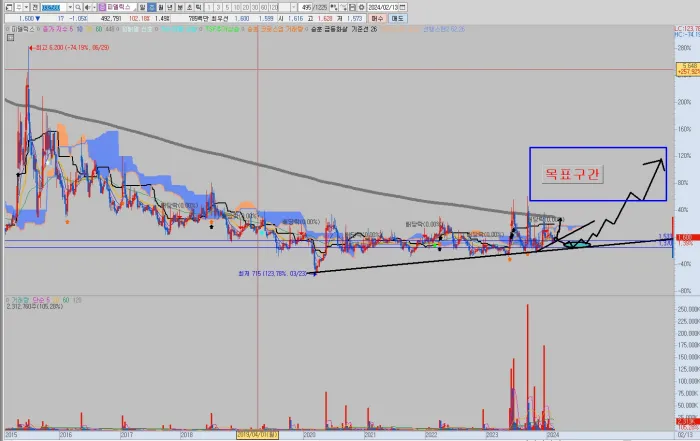Screen dimensions: 700x441
Task: Open dropdown arrow next to the second toolbar icon
Action: (x=26, y=7)
